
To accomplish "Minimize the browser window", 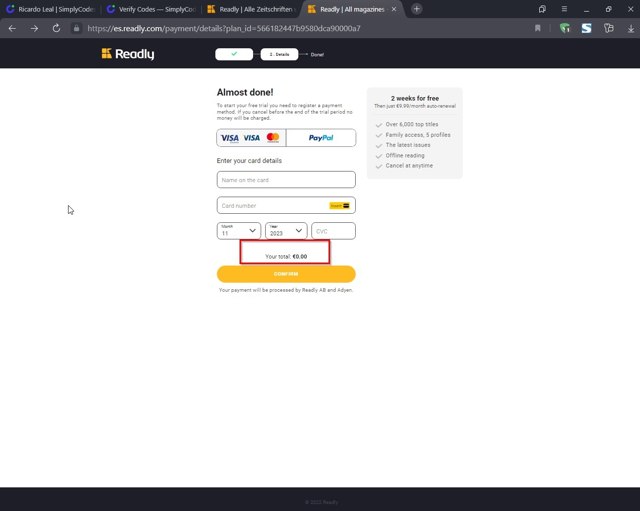I will (x=586, y=9).
